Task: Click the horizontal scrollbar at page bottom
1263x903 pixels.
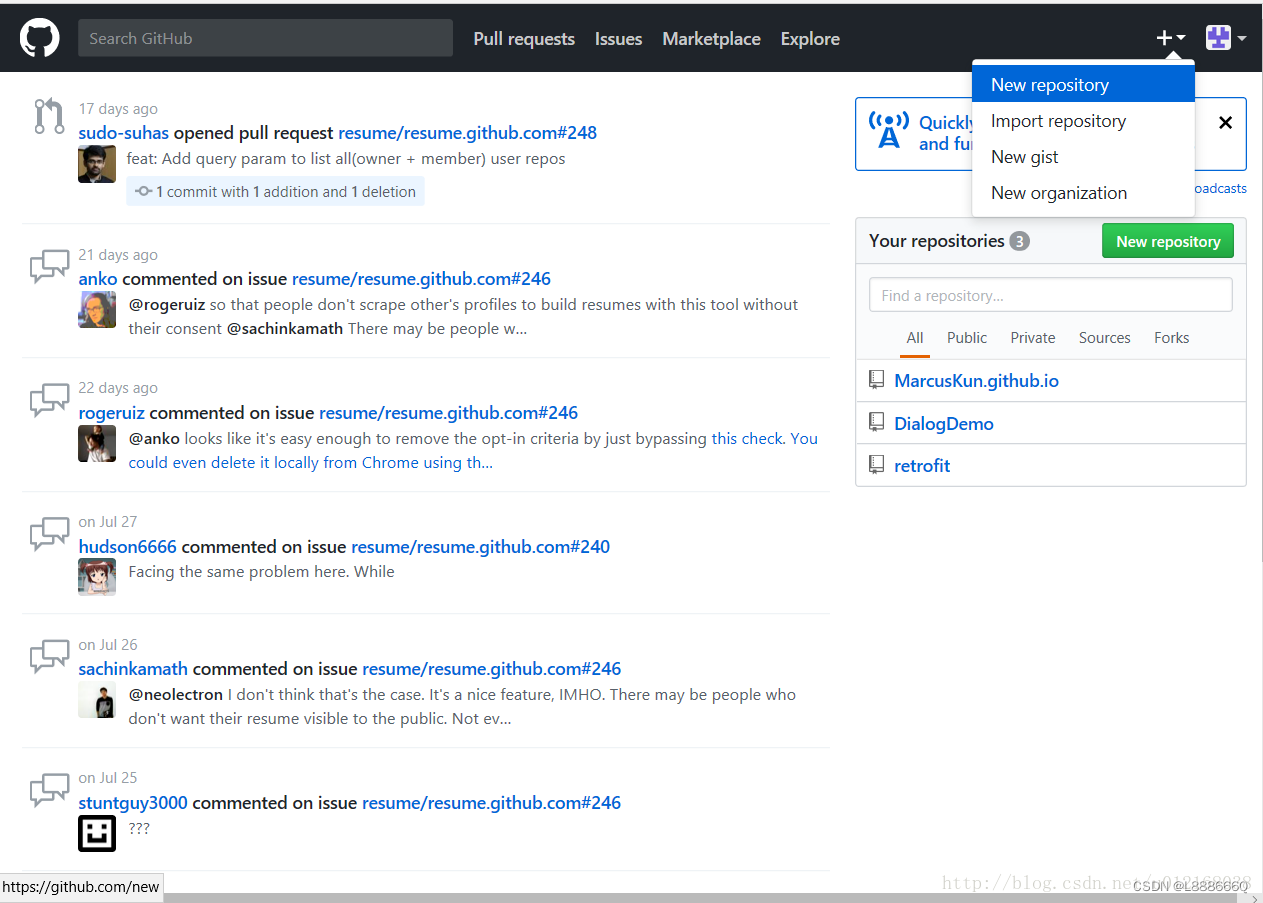Action: coord(700,897)
